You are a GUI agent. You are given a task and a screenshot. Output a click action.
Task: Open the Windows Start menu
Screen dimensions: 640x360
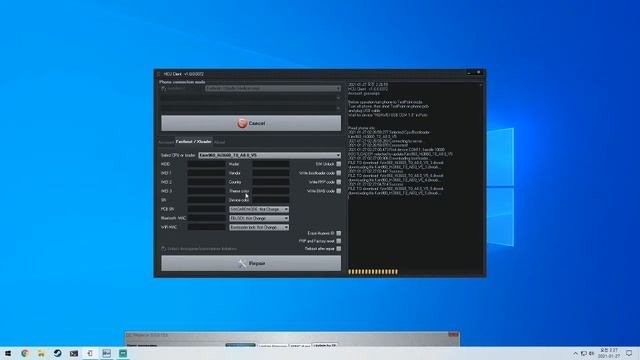click(8, 353)
